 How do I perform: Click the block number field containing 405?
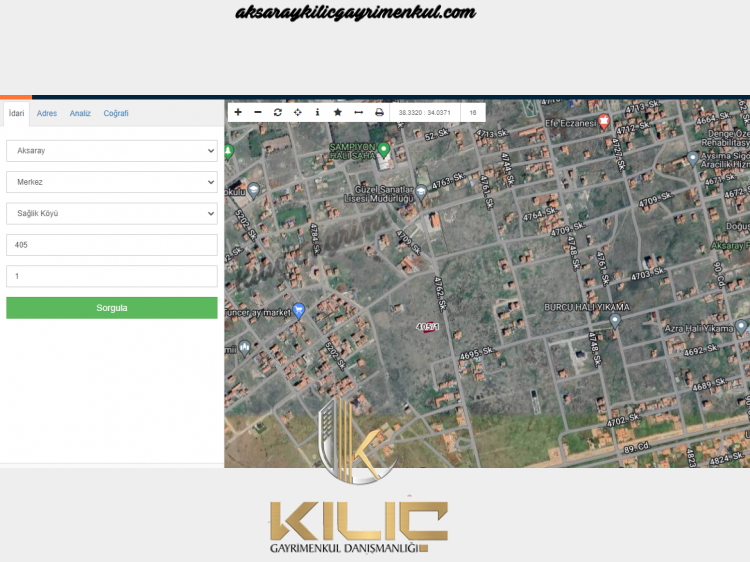111,245
